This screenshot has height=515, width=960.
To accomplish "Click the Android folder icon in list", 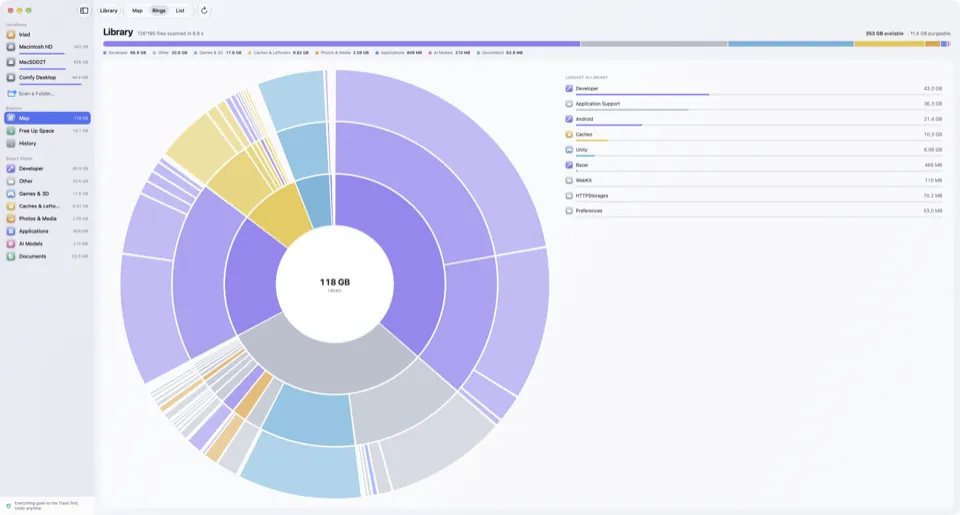I will 569,119.
